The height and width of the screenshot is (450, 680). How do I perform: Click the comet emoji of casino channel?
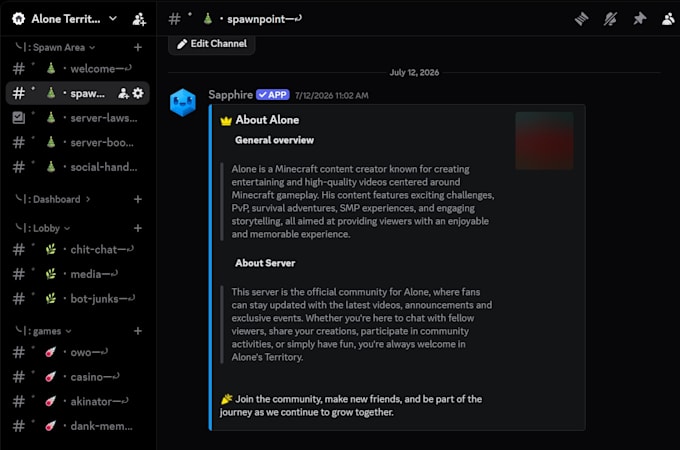point(50,377)
